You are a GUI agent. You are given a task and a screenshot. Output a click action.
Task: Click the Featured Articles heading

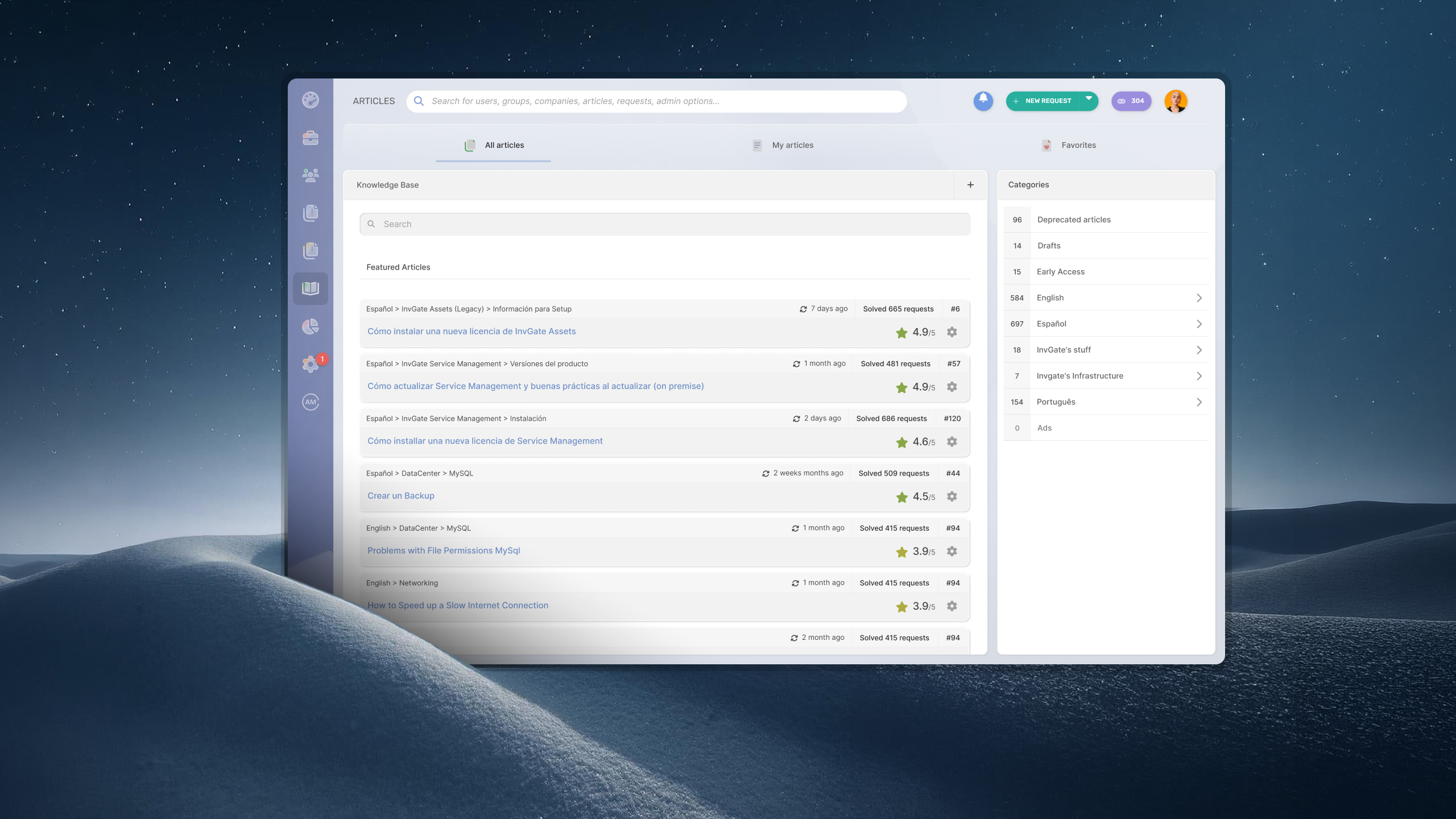[398, 267]
